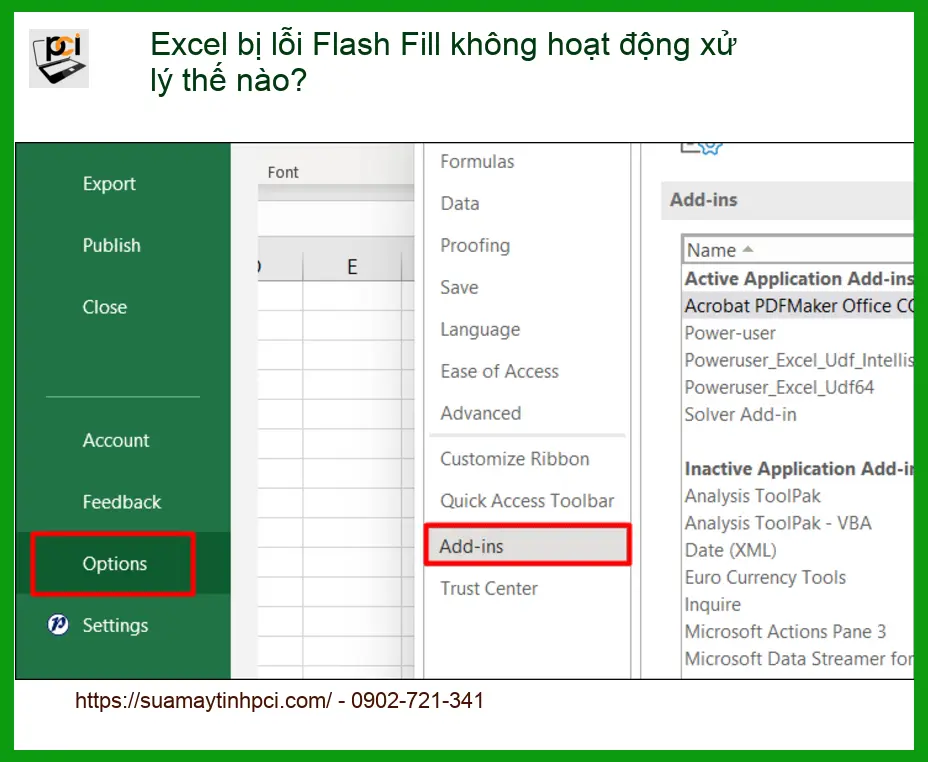The image size is (928, 762).
Task: Click the PCI laptop logo
Action: coord(59,58)
